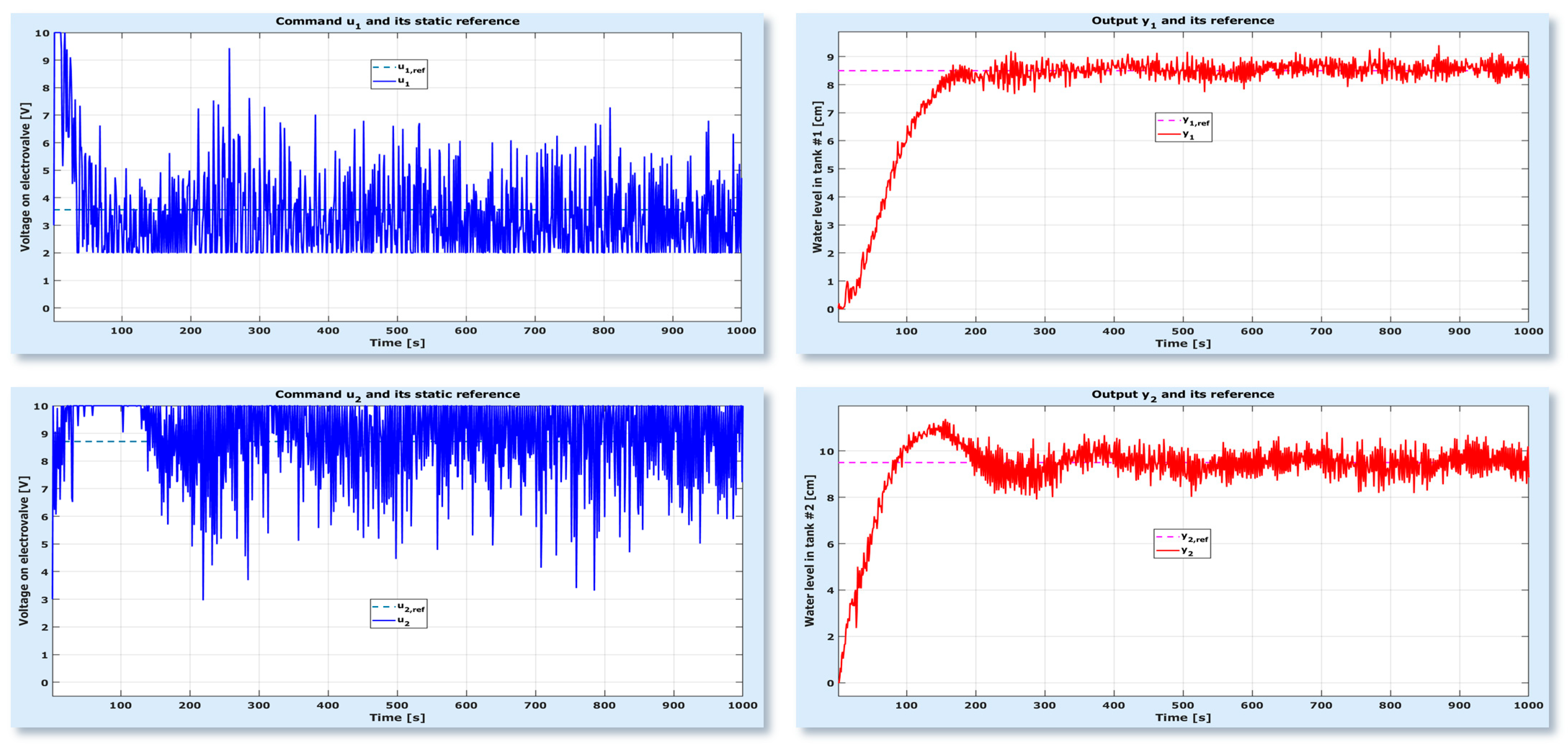
Task: Click the "1000" time tick on Command u1 plot
Action: tap(741, 331)
